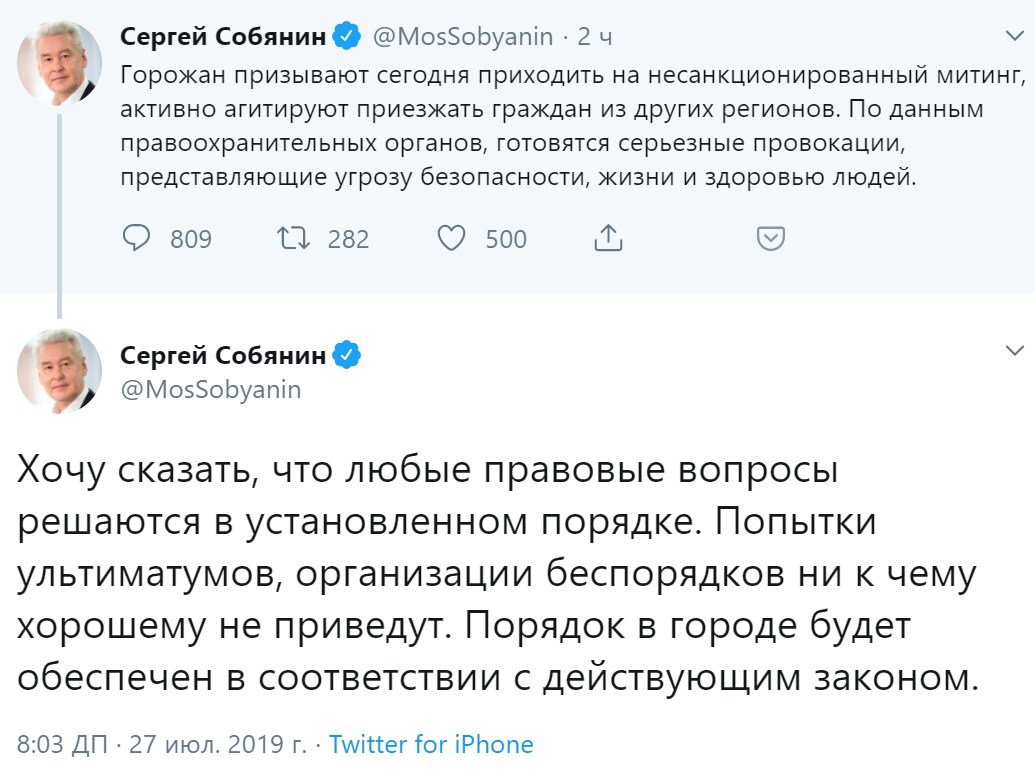
Task: Click @MosSobyanin handle under main tweet name
Action: [210, 389]
